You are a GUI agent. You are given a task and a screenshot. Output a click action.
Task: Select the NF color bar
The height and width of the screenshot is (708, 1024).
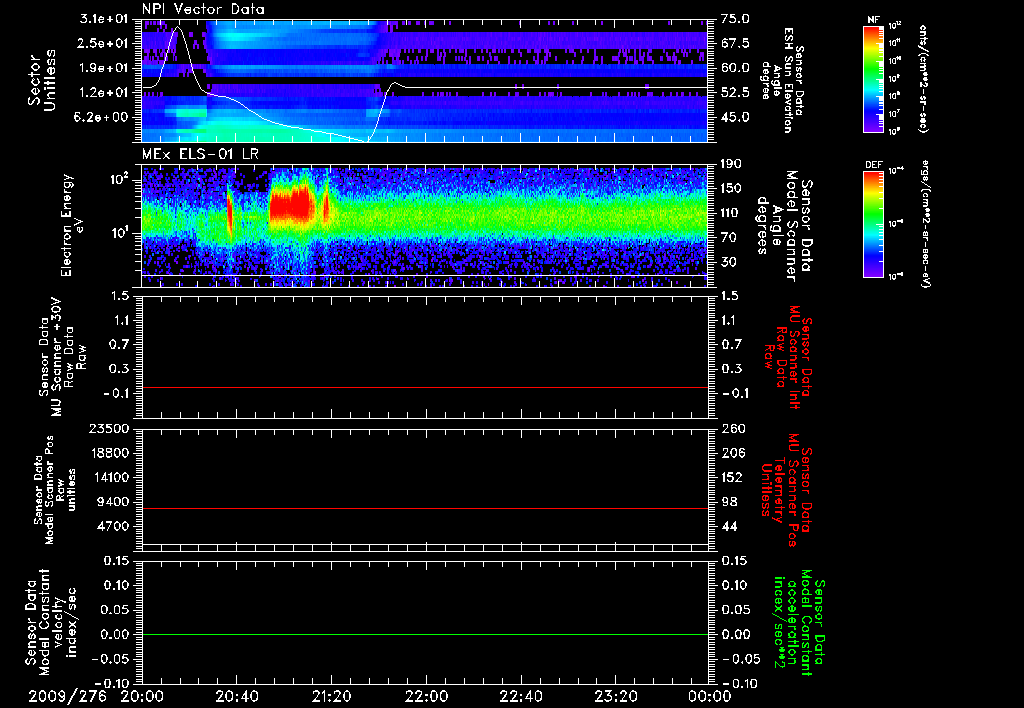coord(873,79)
